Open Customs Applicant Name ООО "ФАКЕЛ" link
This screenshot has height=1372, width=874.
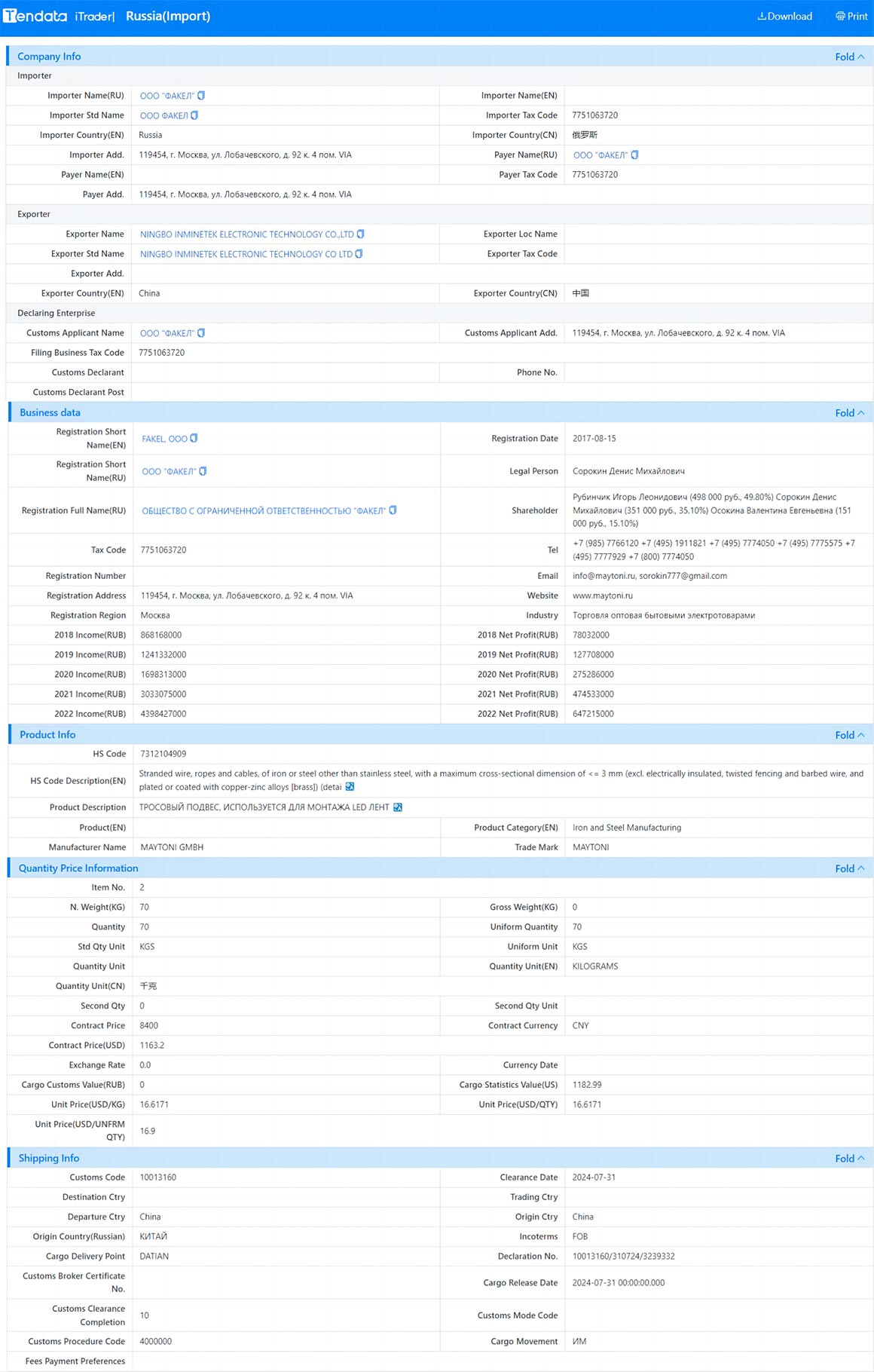point(167,333)
